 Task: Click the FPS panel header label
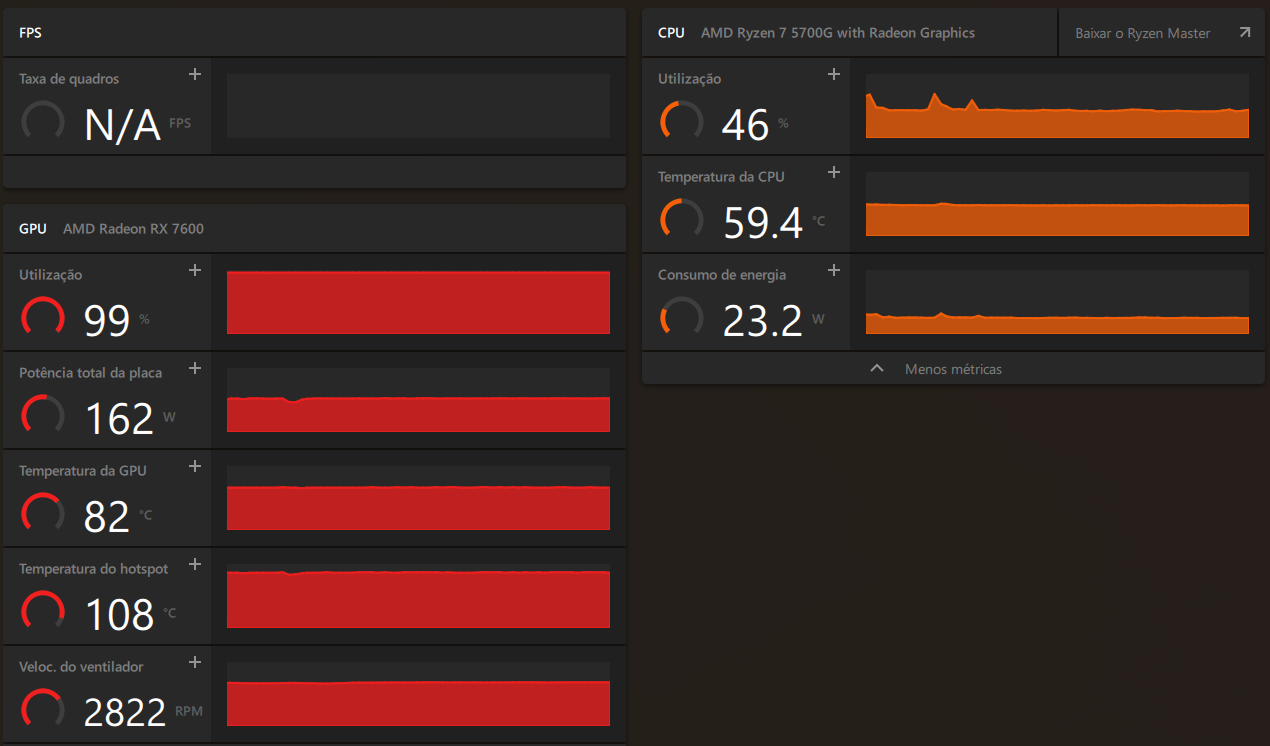[30, 33]
